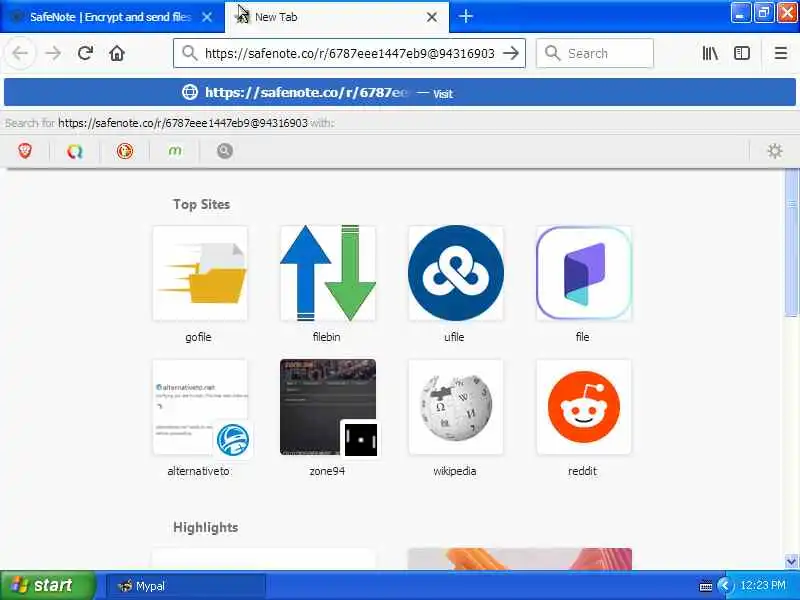This screenshot has height=600, width=800.
Task: Close the SafeNote tab
Action: 207,17
